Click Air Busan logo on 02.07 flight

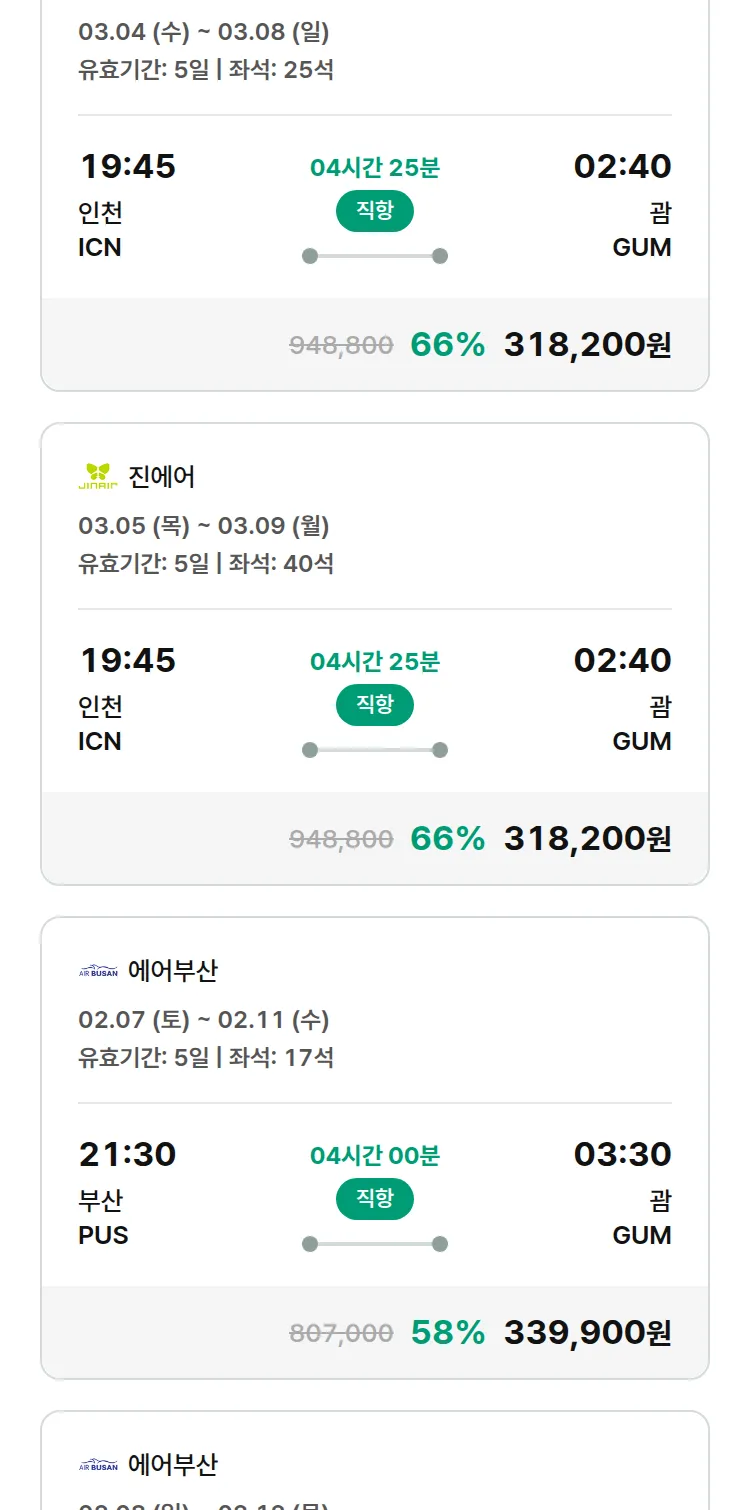click(98, 970)
